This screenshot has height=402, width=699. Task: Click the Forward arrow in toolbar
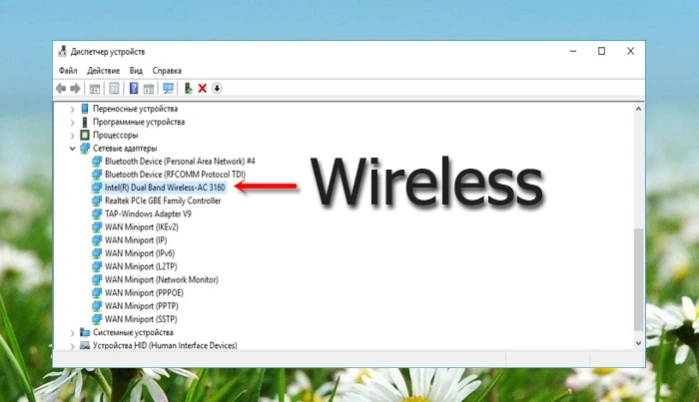click(x=75, y=89)
